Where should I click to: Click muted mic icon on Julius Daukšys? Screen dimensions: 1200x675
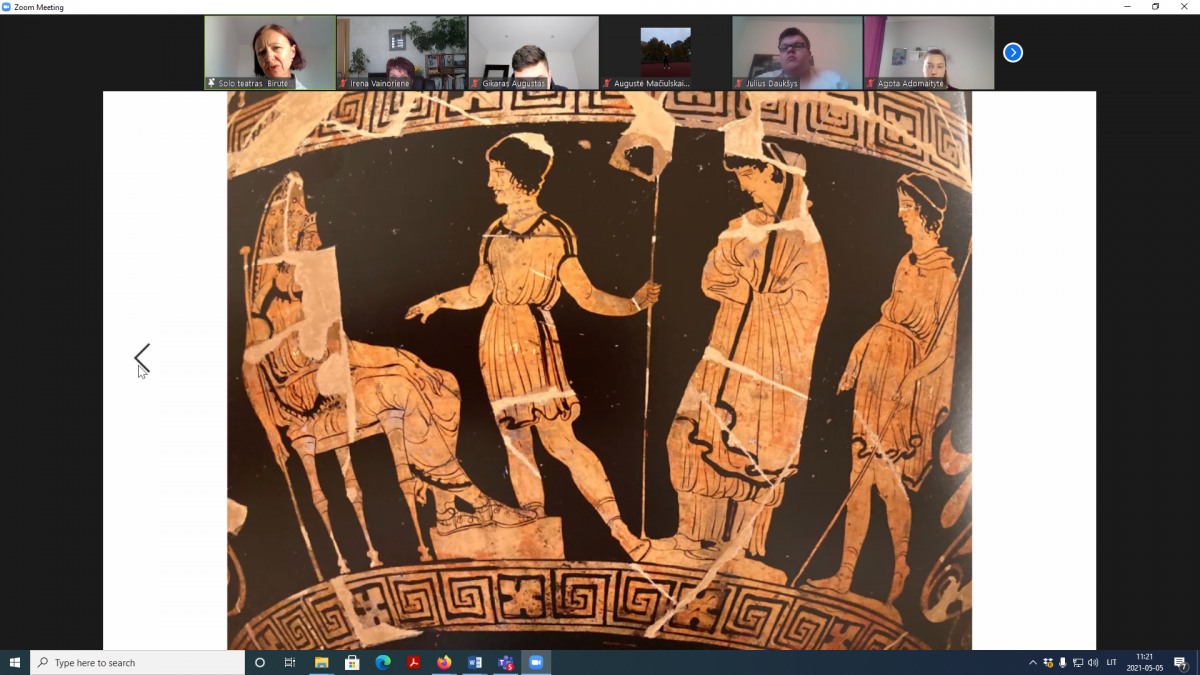[x=740, y=83]
